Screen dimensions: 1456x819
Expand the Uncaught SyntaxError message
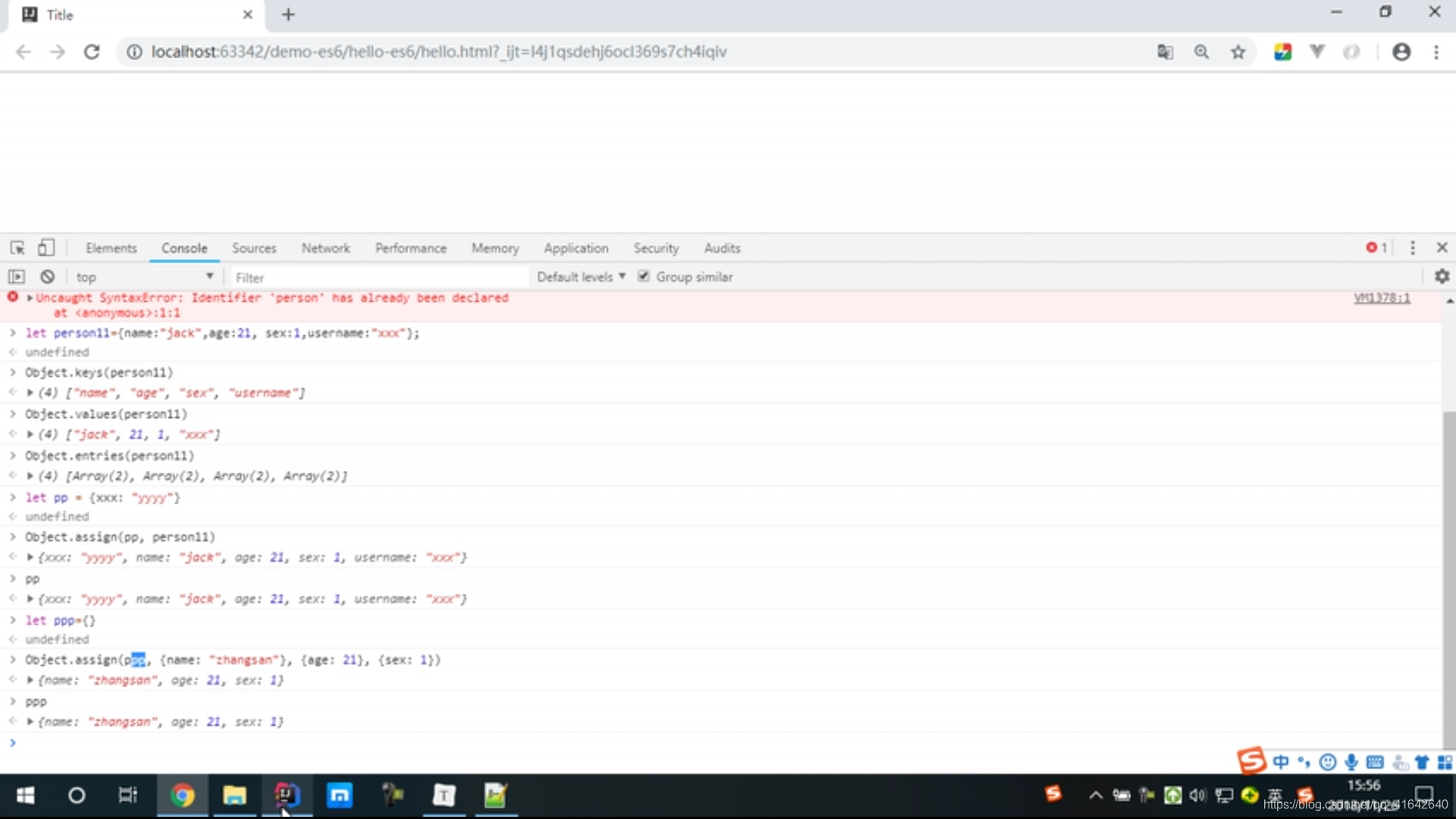coord(30,298)
